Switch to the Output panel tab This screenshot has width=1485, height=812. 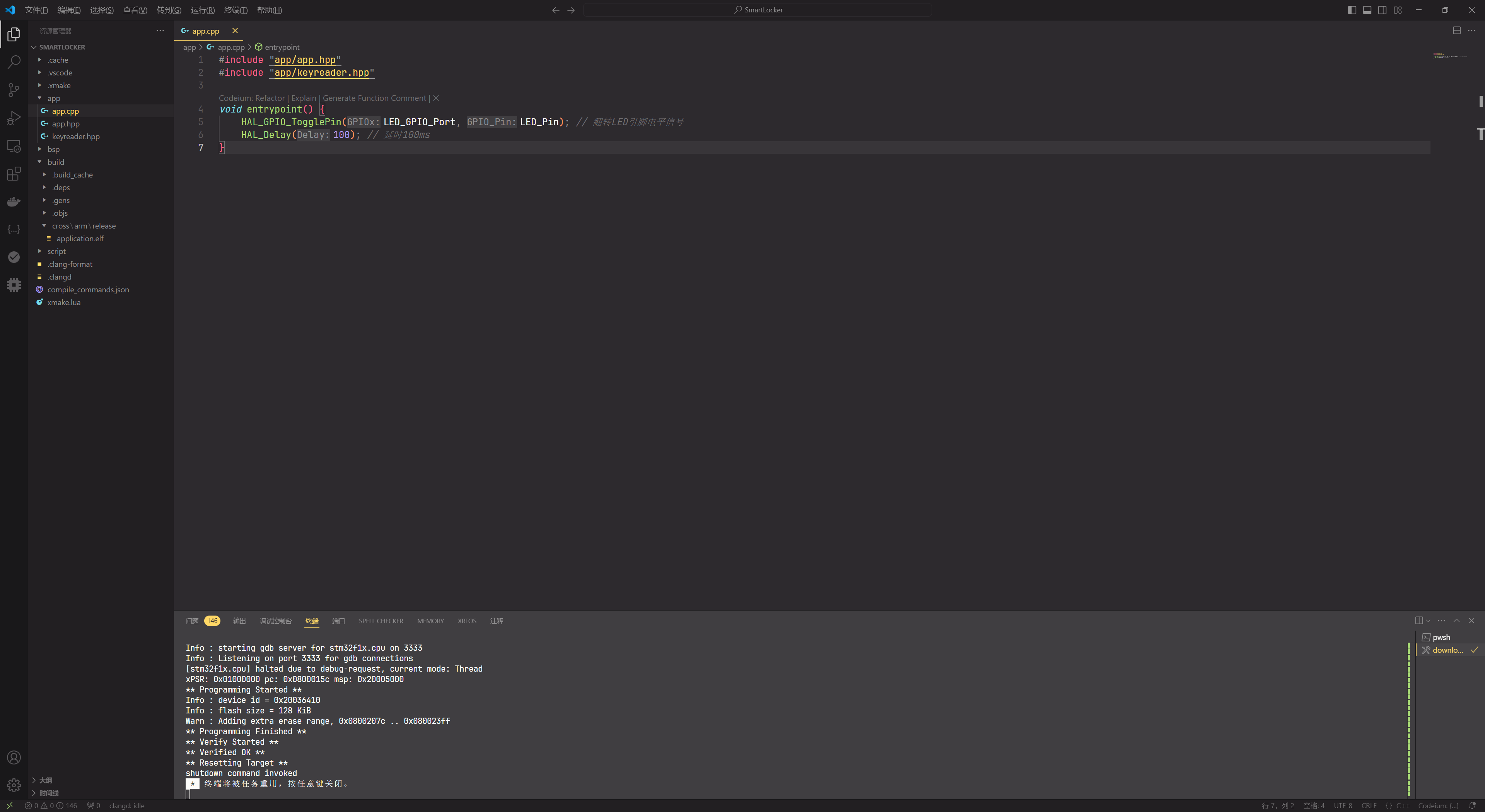tap(239, 621)
